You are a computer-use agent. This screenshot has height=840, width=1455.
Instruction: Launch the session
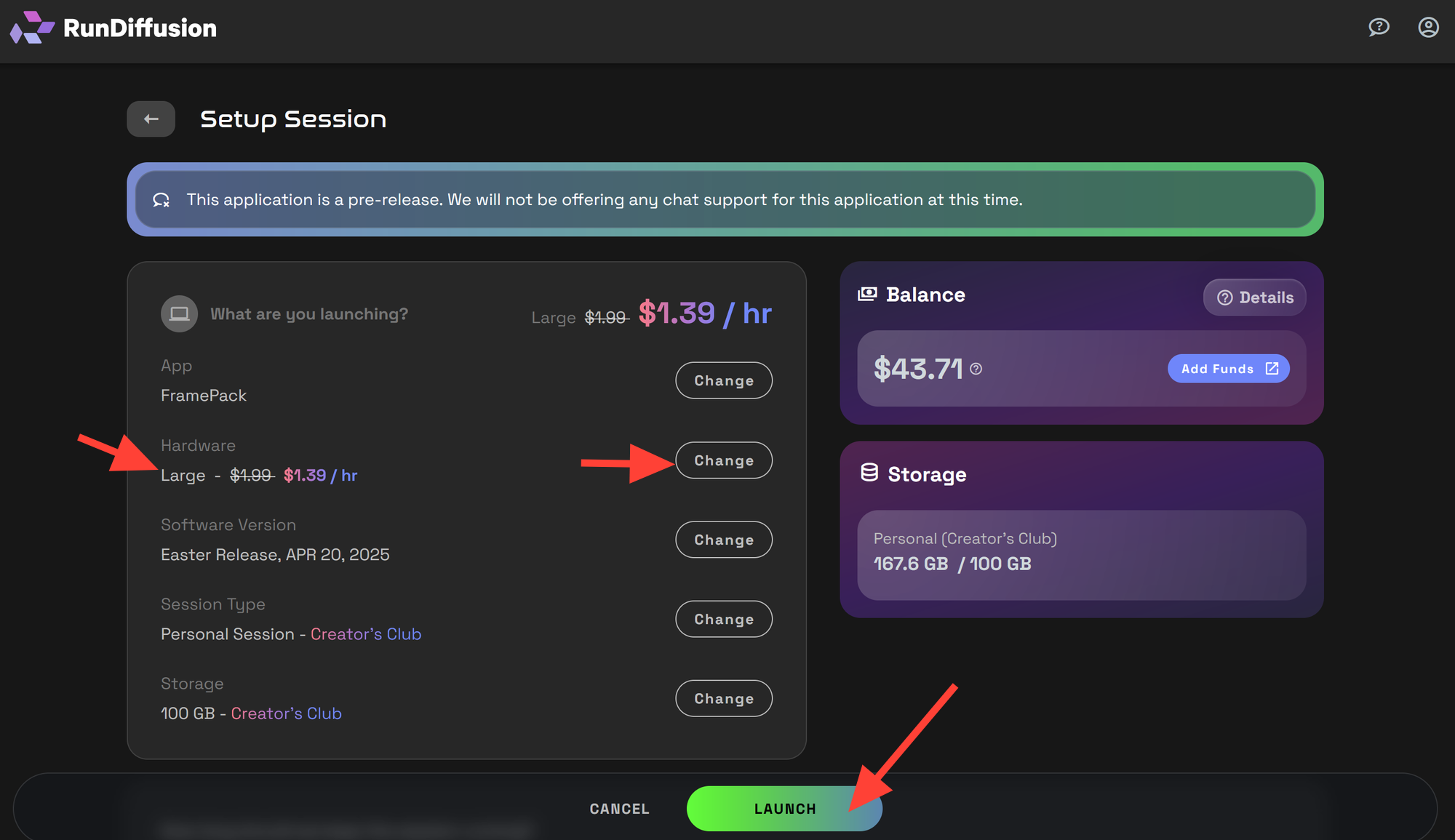(x=784, y=809)
